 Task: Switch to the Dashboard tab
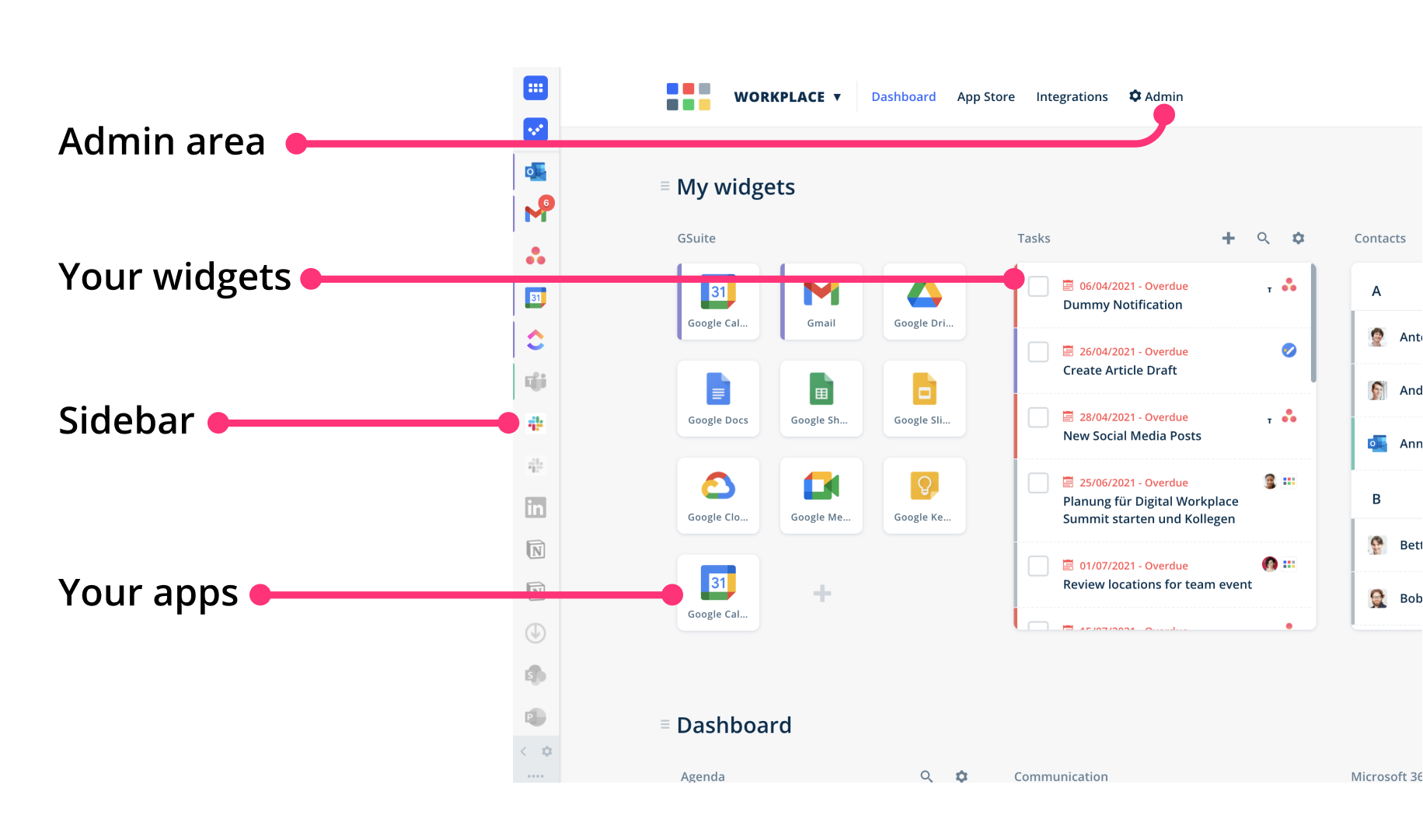(x=903, y=96)
